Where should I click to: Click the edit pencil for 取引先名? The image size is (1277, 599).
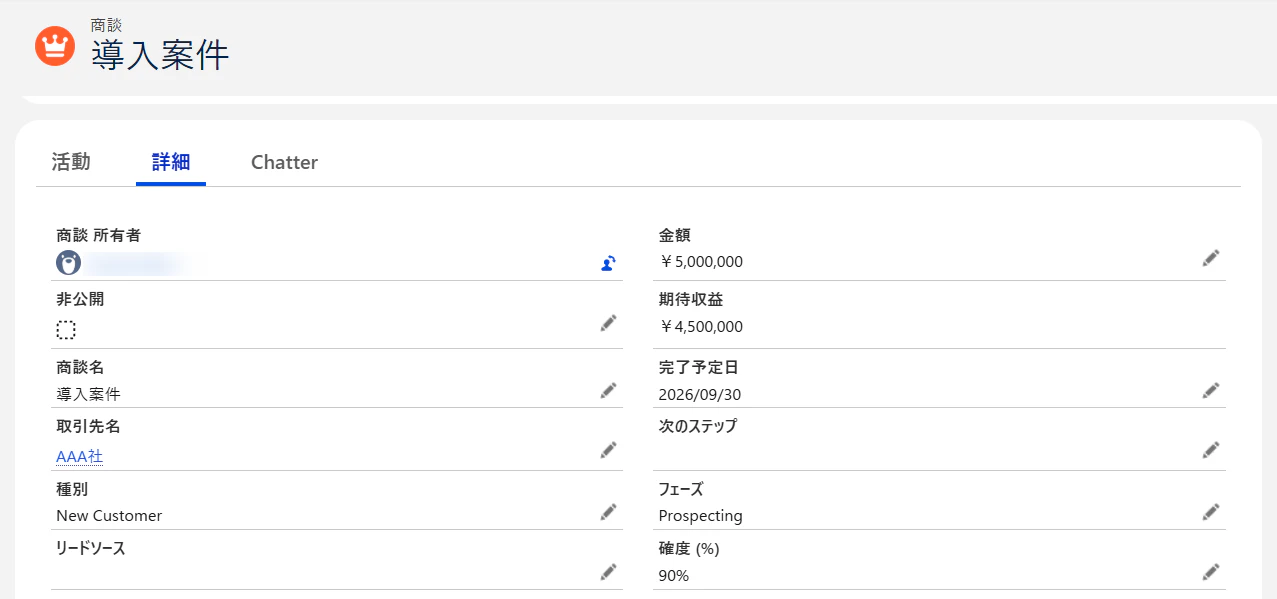[x=608, y=449]
